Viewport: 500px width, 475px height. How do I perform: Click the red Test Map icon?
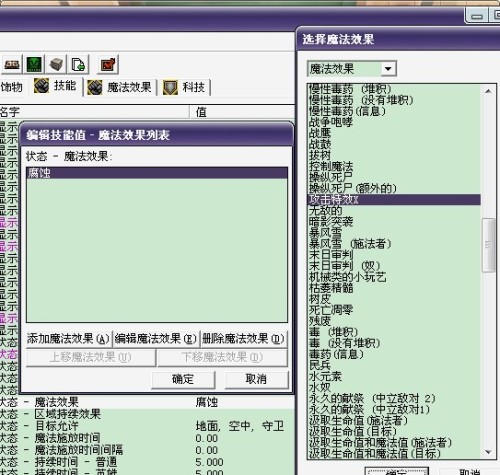pos(108,64)
